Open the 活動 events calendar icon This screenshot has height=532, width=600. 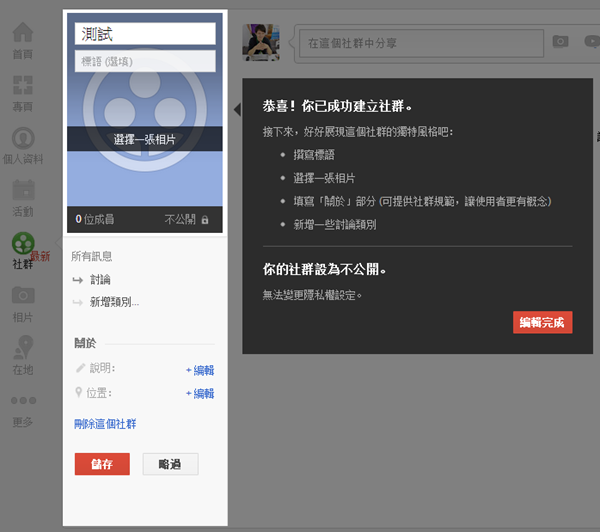(23, 190)
